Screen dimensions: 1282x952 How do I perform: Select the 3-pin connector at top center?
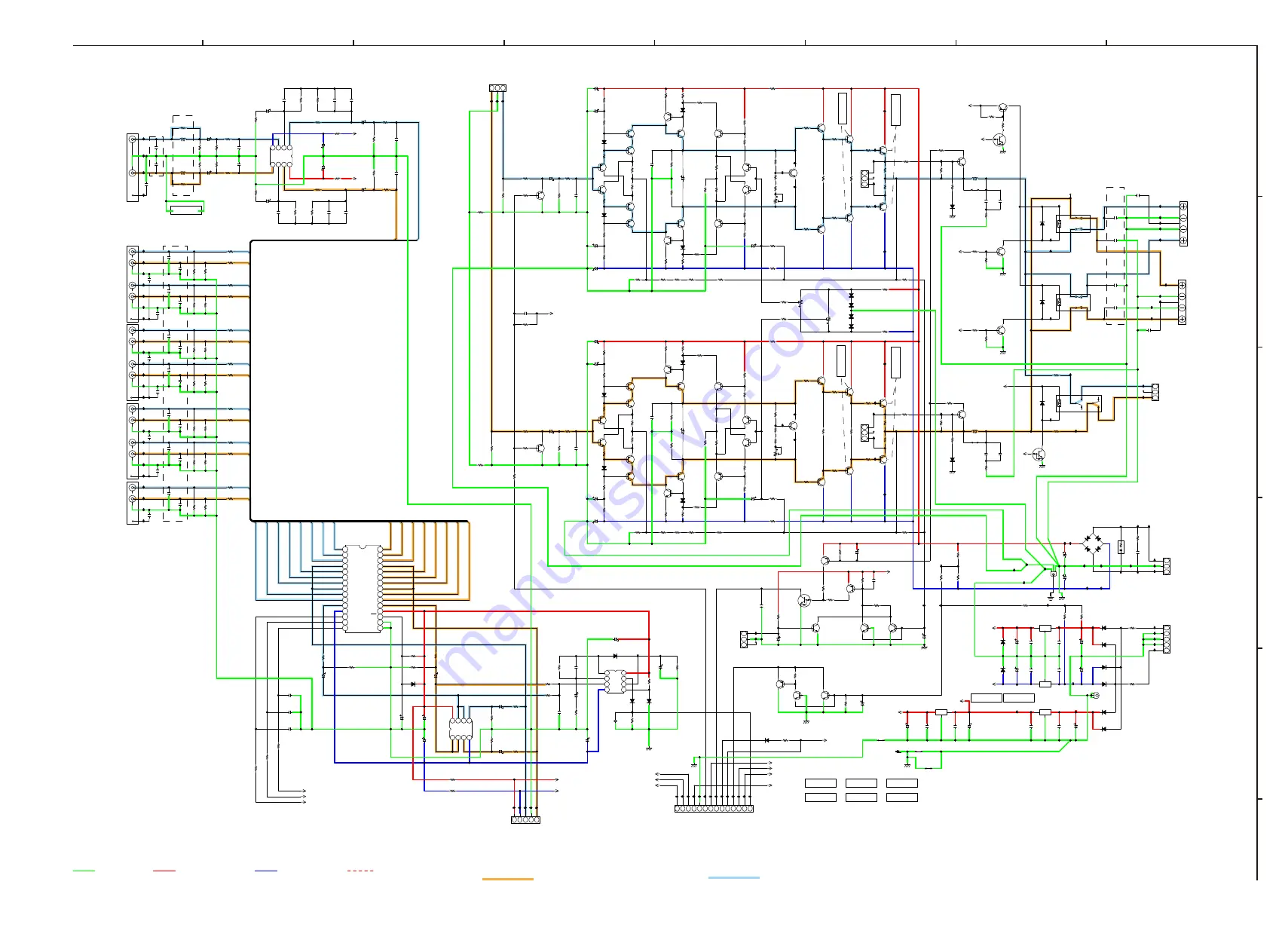[x=497, y=88]
